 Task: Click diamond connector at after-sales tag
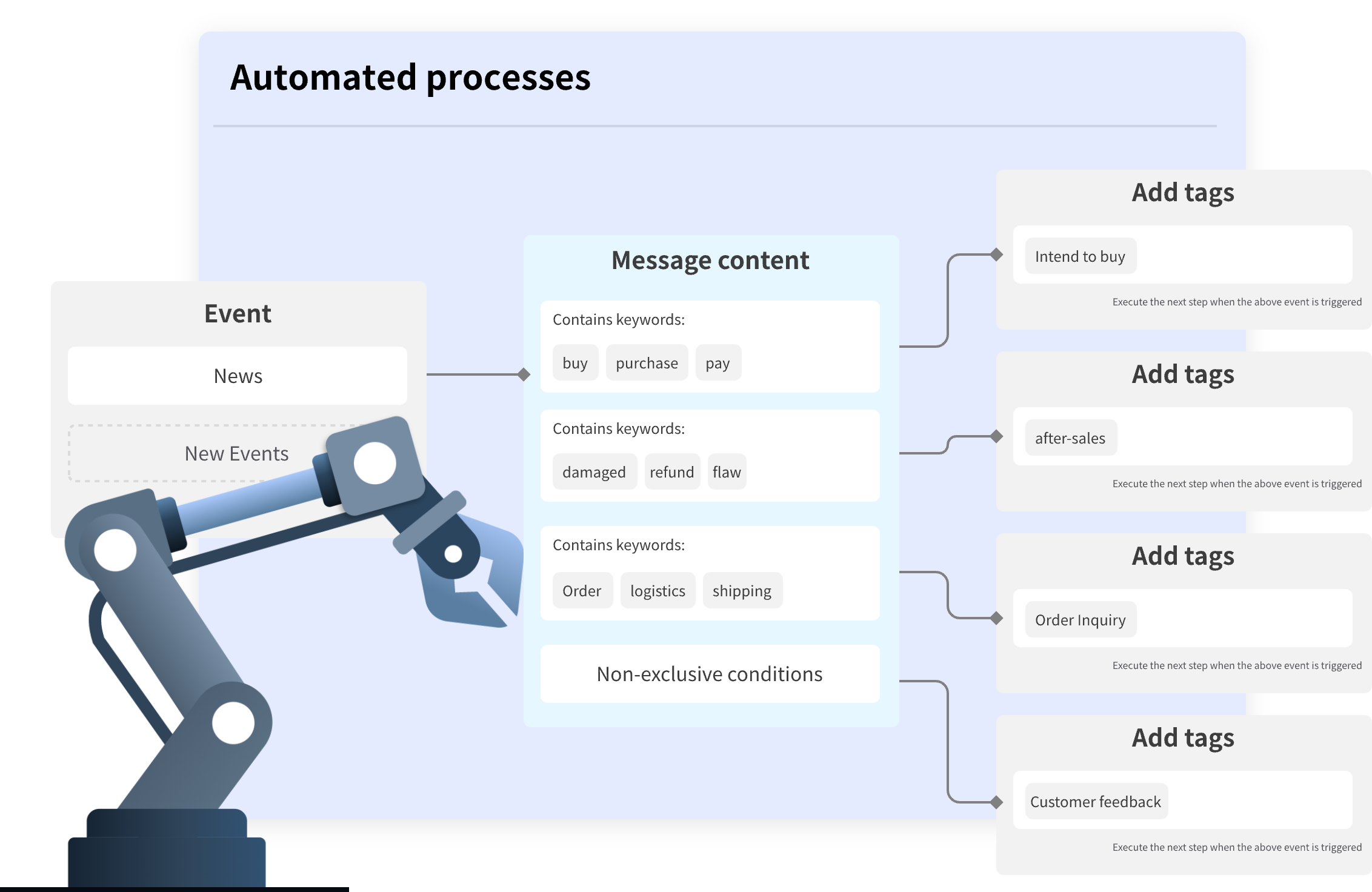tap(996, 436)
